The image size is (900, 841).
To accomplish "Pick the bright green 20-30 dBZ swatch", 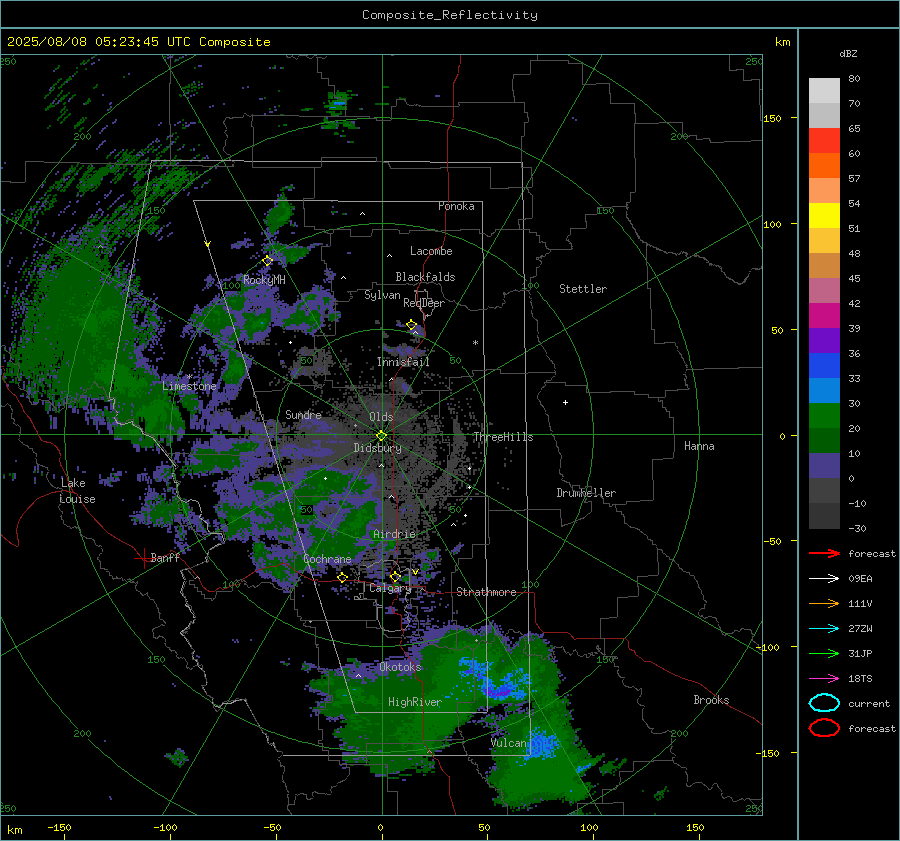I will tap(824, 415).
